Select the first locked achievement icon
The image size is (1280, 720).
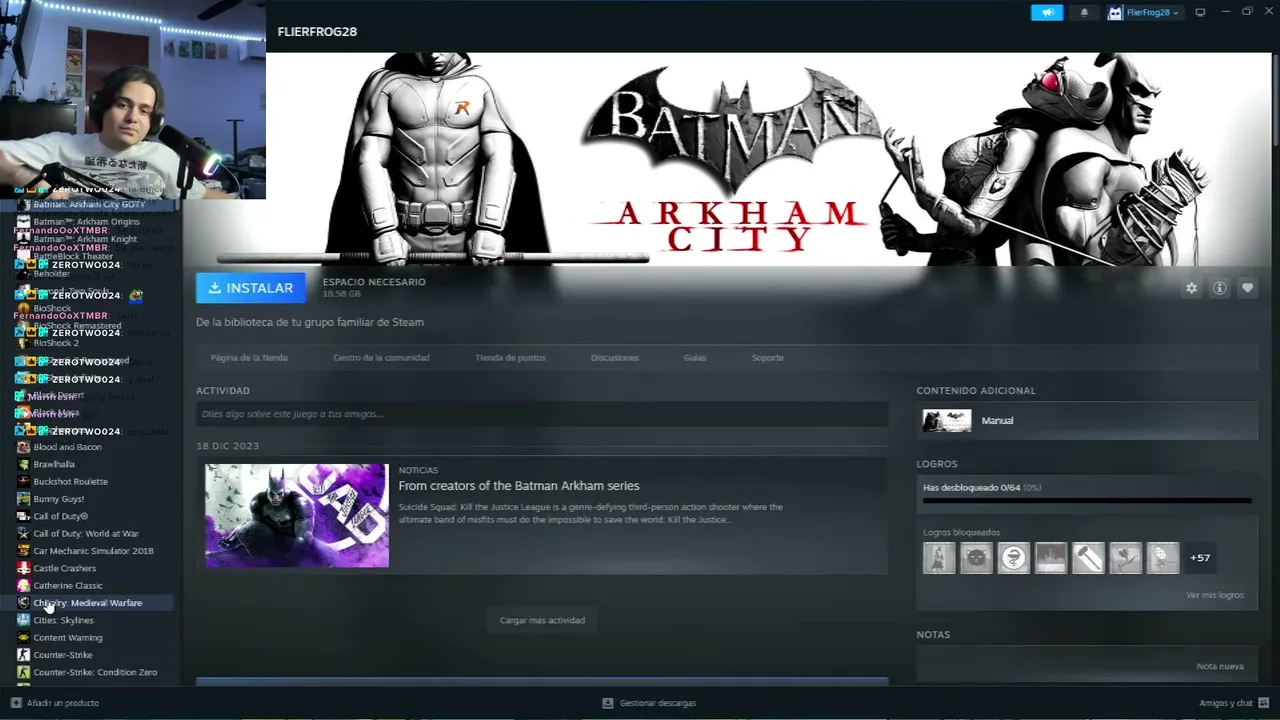(939, 558)
